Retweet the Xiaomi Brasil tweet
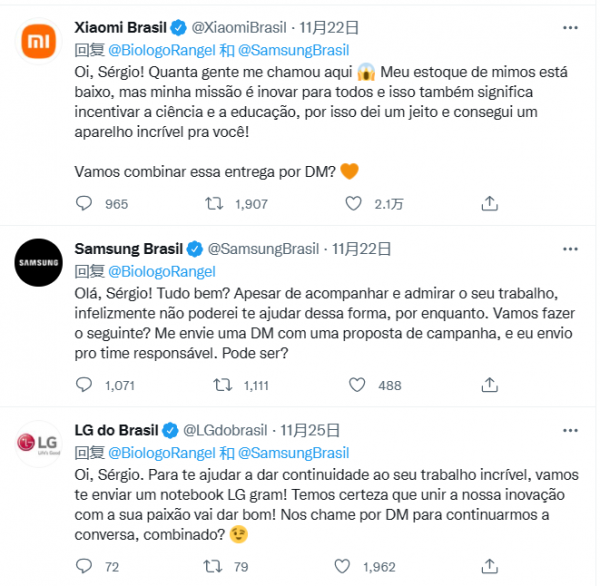 [215, 204]
